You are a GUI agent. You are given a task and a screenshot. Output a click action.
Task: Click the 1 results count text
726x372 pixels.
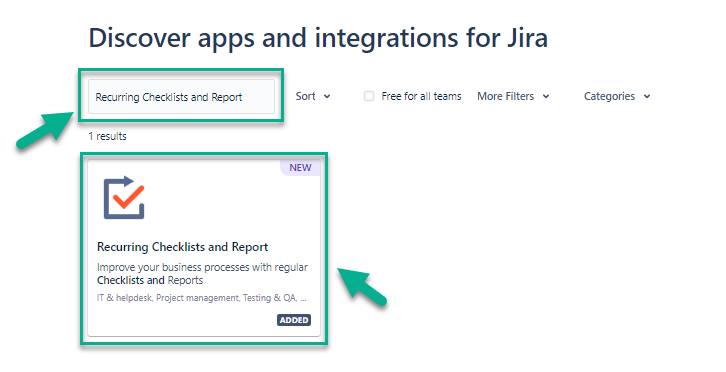[107, 136]
